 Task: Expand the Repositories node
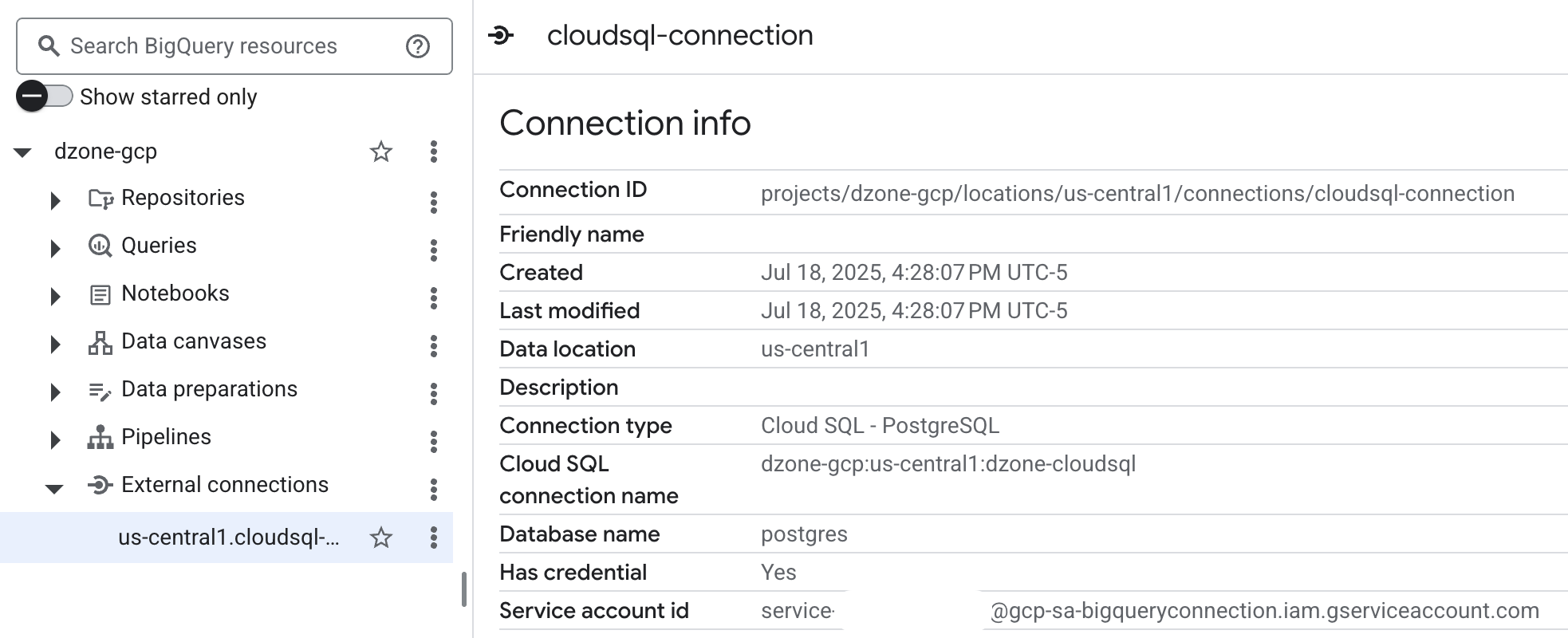coord(55,201)
